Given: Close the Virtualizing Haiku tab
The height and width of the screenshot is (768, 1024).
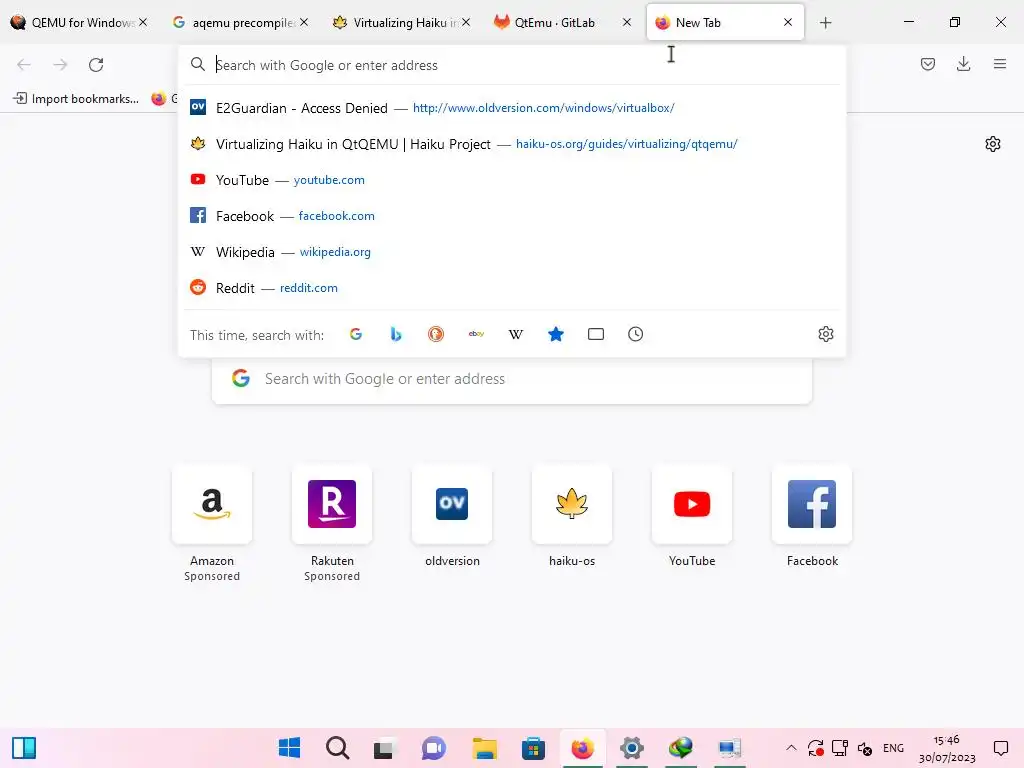Looking at the screenshot, I should click(x=466, y=22).
